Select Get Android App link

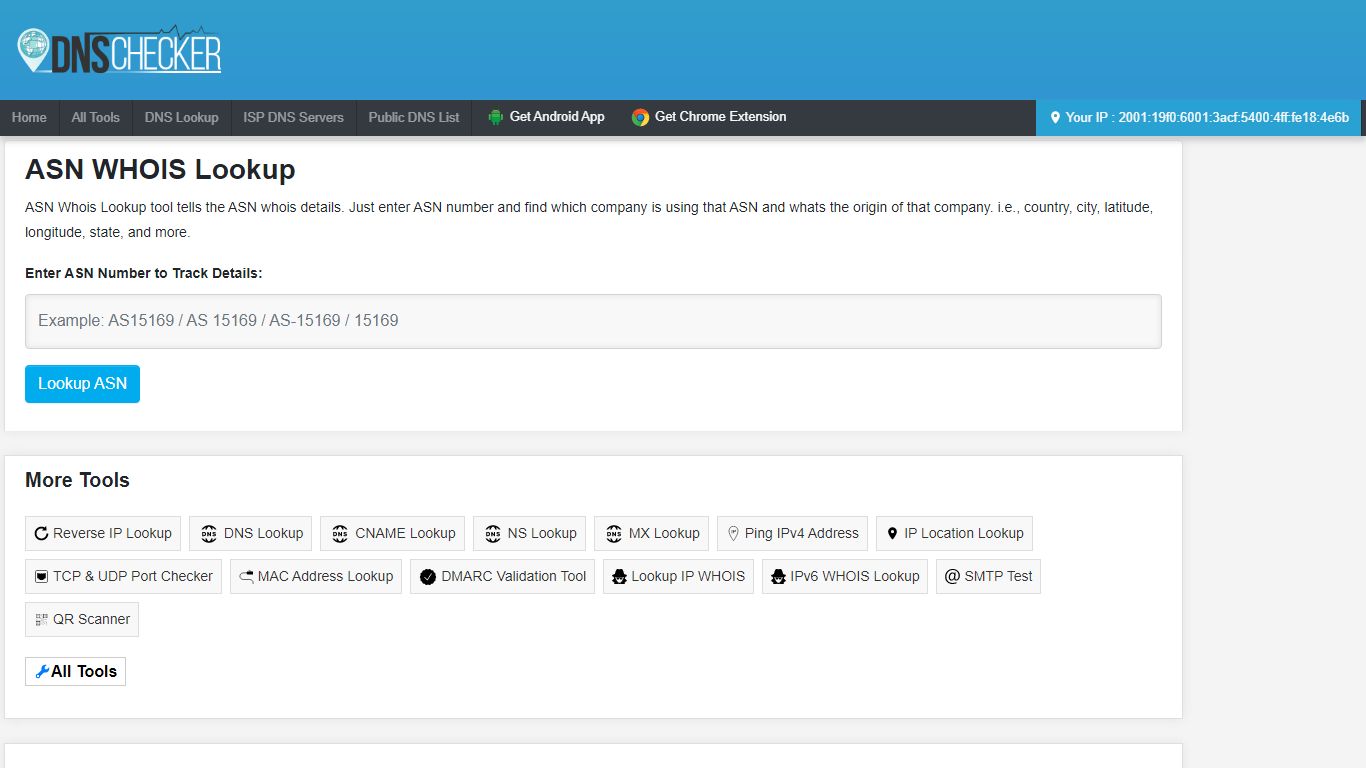[x=546, y=117]
